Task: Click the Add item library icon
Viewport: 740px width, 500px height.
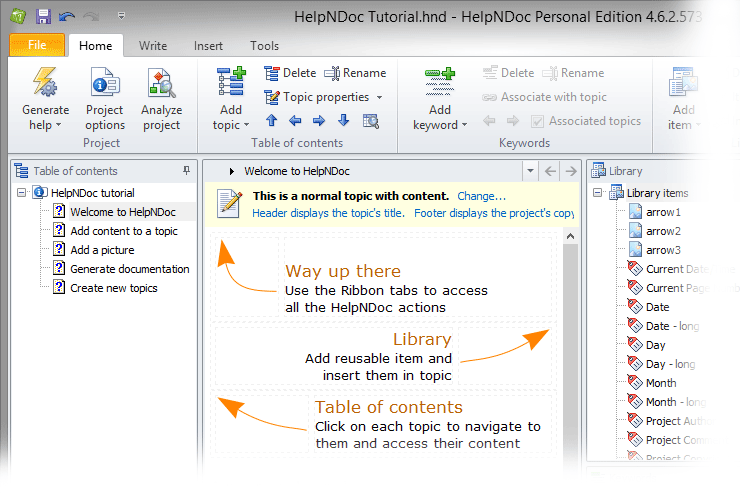Action: click(x=682, y=82)
